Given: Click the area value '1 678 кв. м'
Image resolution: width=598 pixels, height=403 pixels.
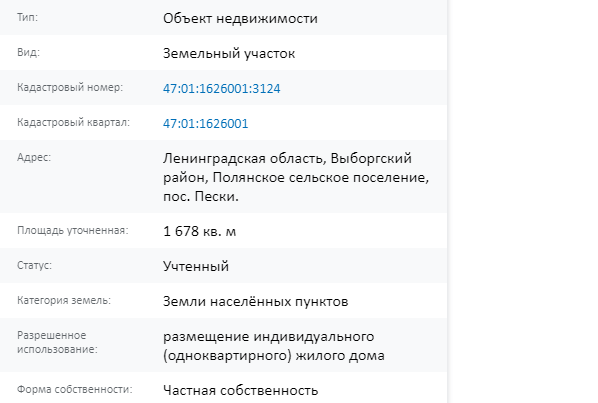Looking at the screenshot, I should (x=199, y=231).
